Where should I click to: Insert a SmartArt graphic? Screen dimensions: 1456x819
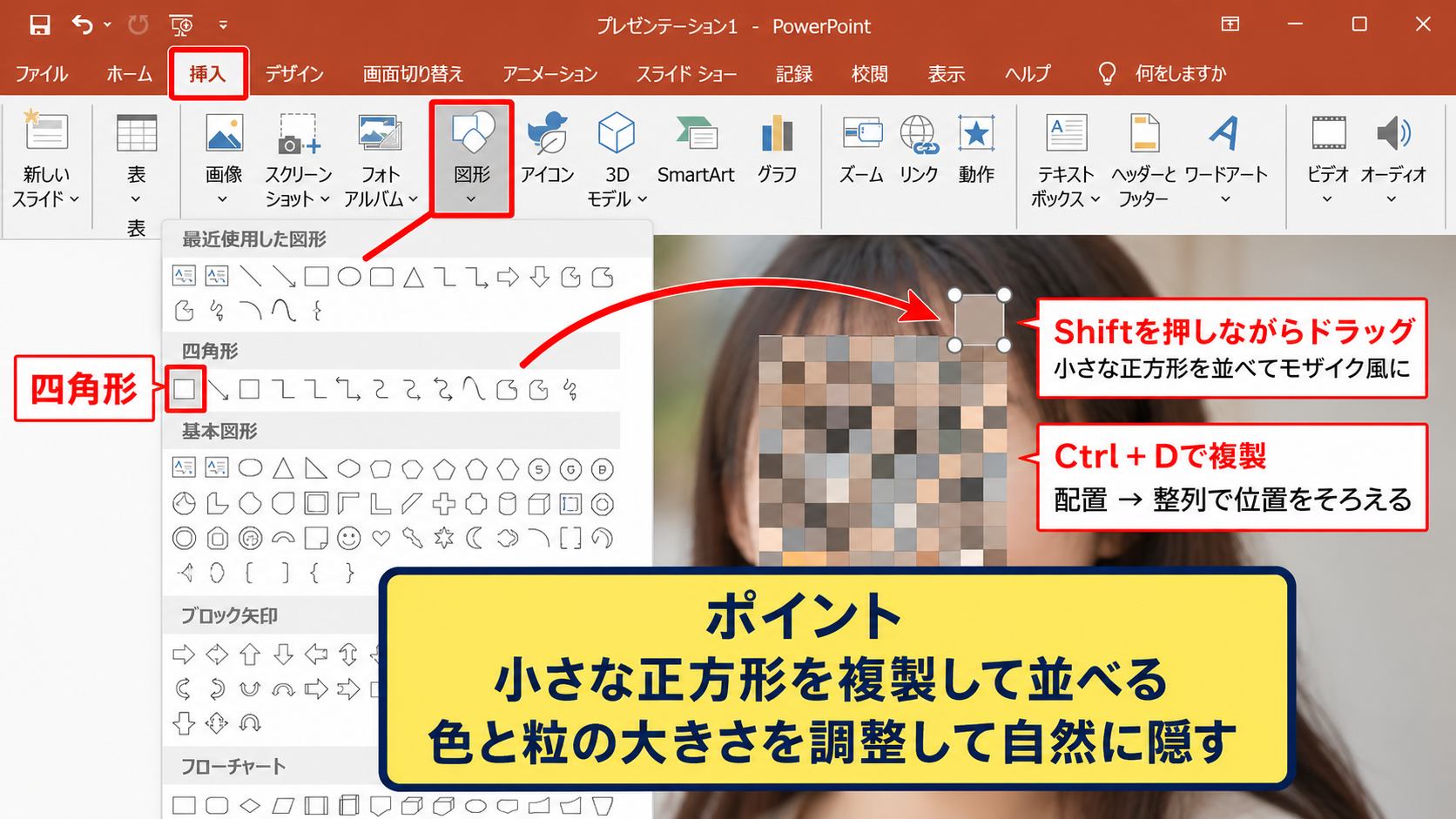coord(696,150)
